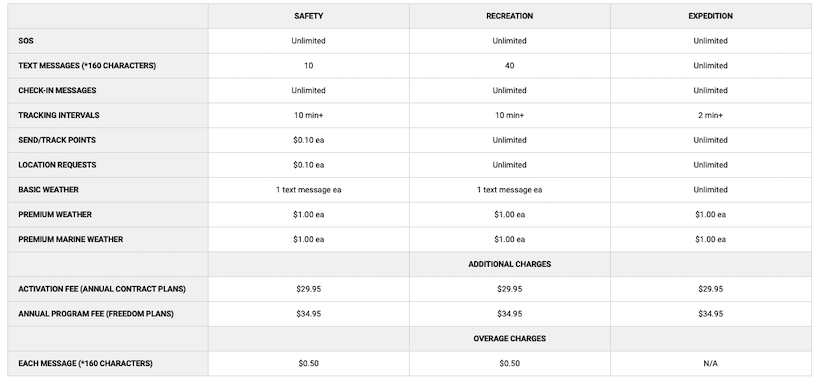Select the EACH MESSAGE overage row label
The image size is (820, 387).
point(85,363)
